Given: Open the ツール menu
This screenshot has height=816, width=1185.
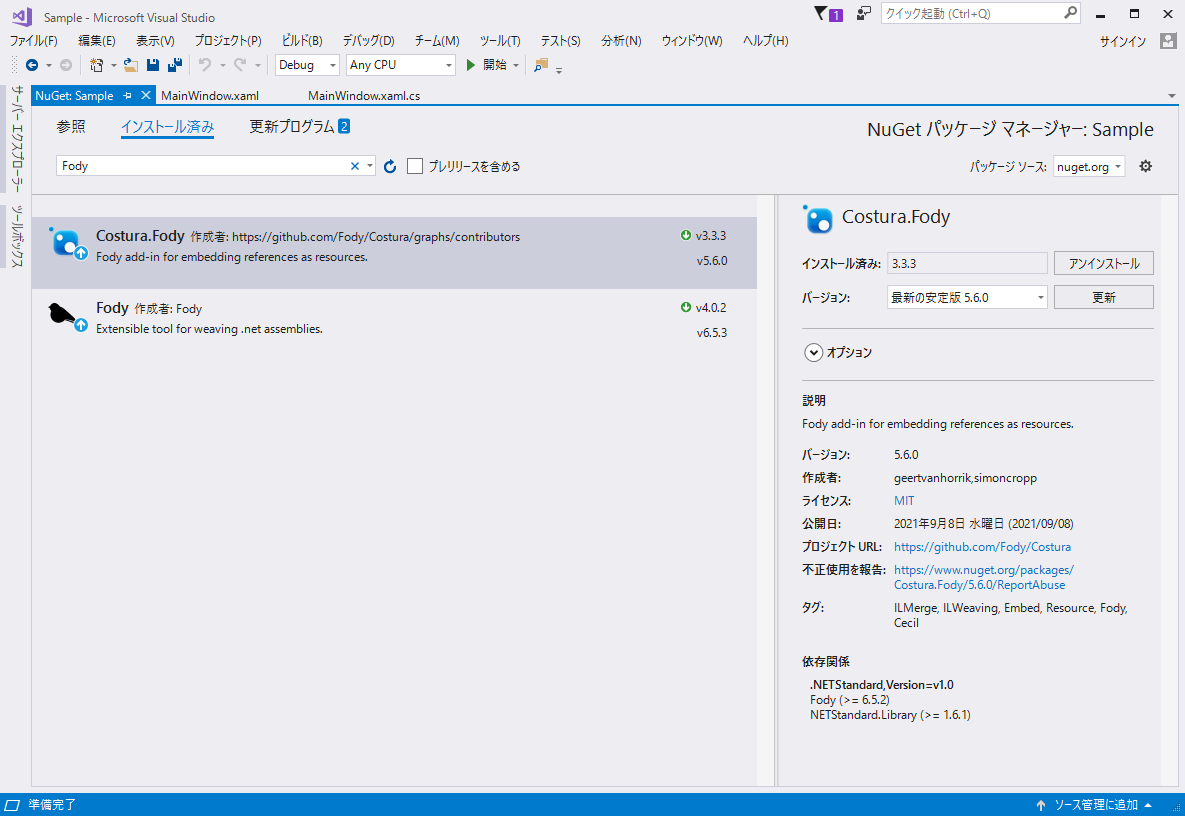Looking at the screenshot, I should click(x=499, y=40).
